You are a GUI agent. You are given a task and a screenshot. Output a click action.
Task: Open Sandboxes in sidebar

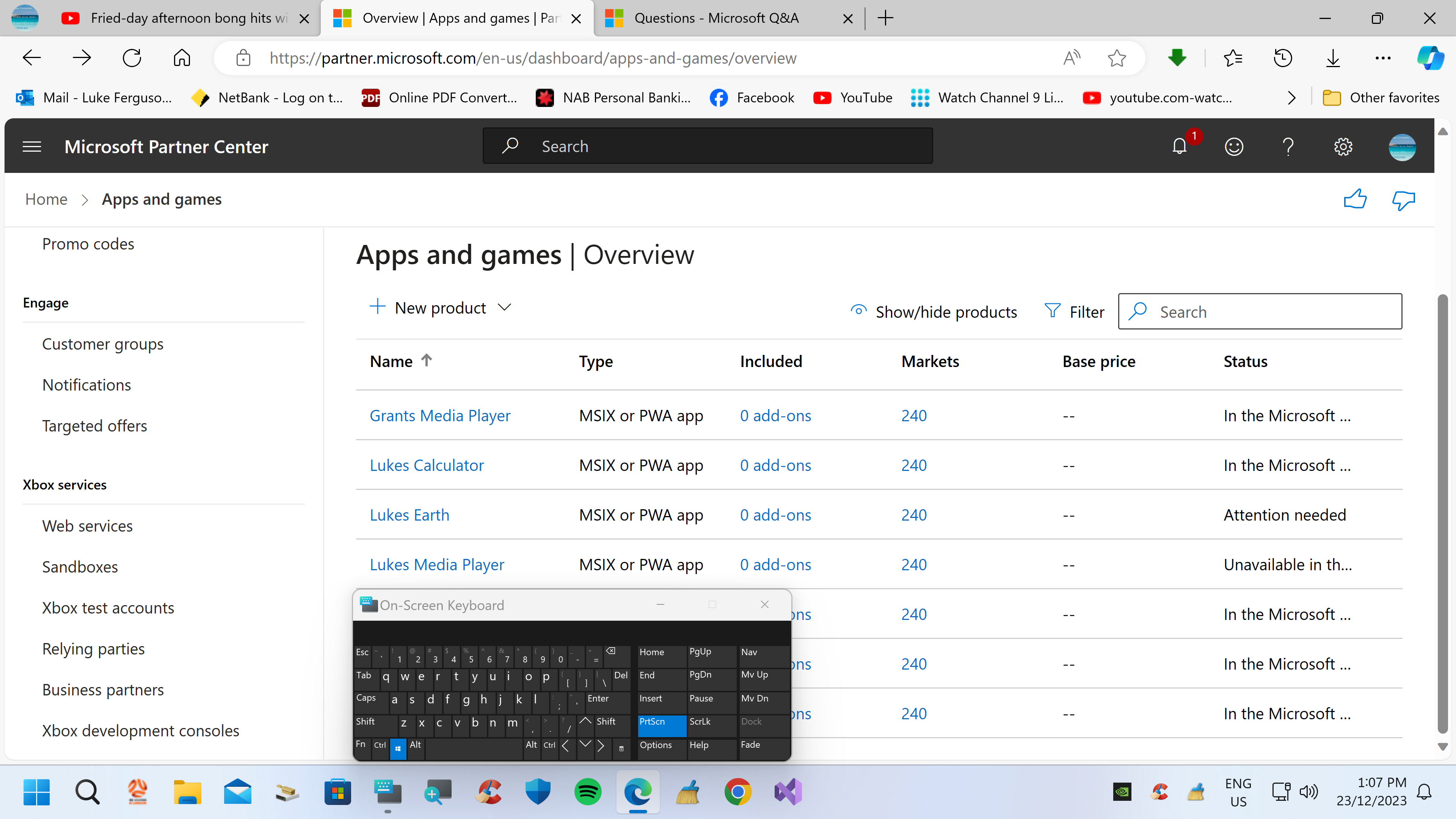pos(80,567)
